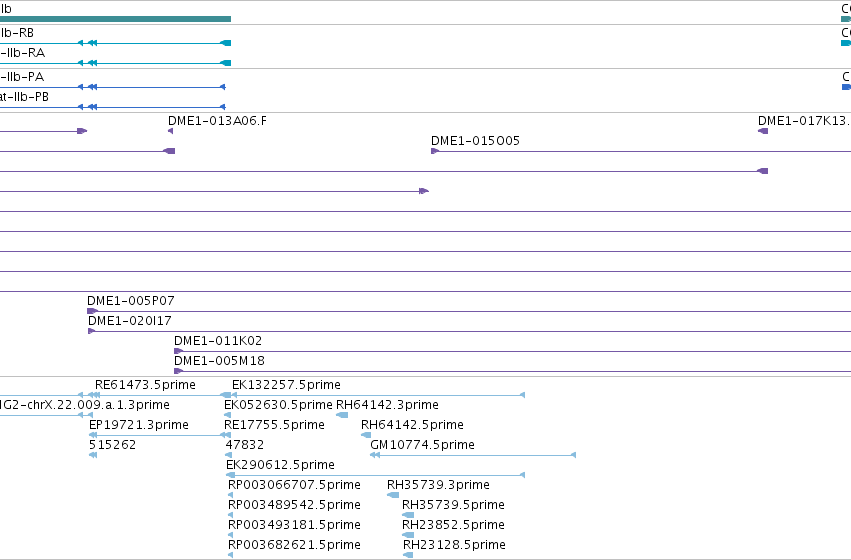The height and width of the screenshot is (560, 851).
Task: Click the DME1-005M18 feature arrow
Action: [178, 371]
